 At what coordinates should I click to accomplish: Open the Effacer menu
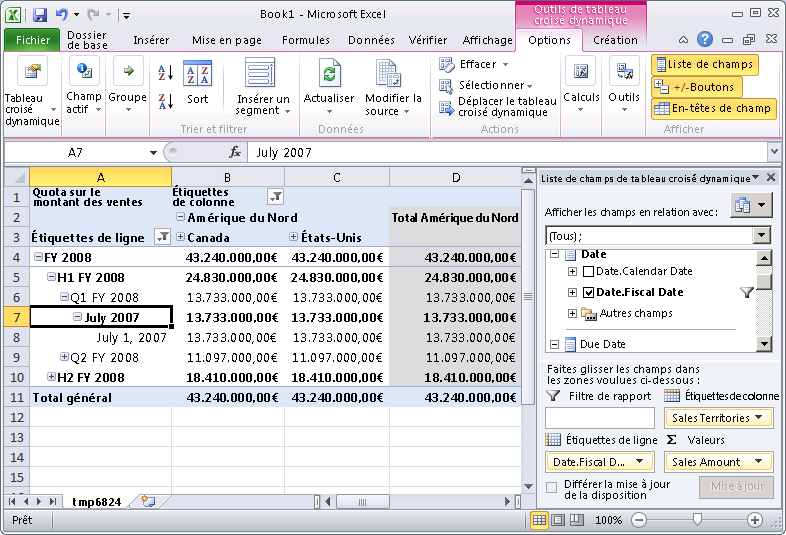coord(474,64)
